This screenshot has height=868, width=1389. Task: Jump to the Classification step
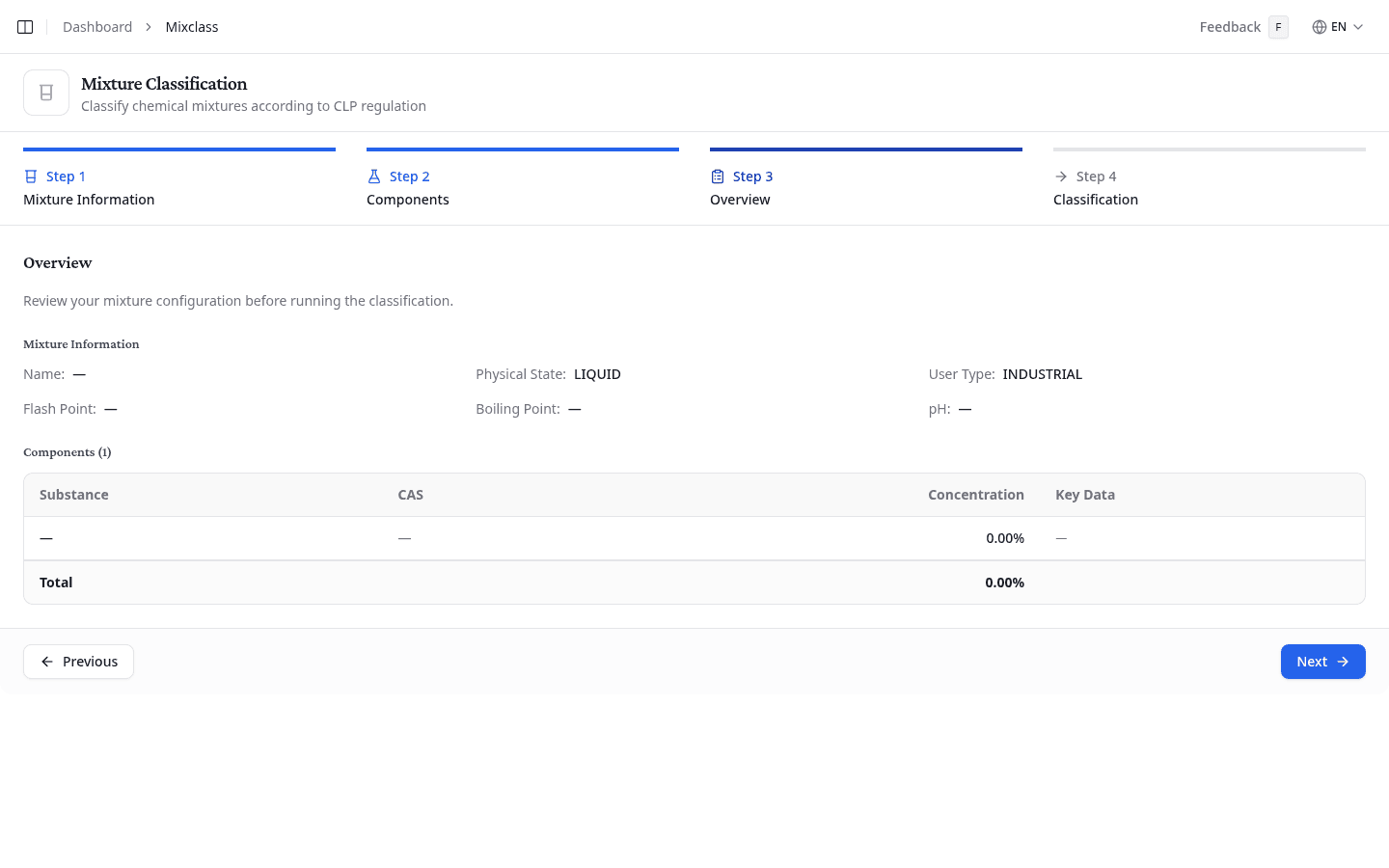1096,200
